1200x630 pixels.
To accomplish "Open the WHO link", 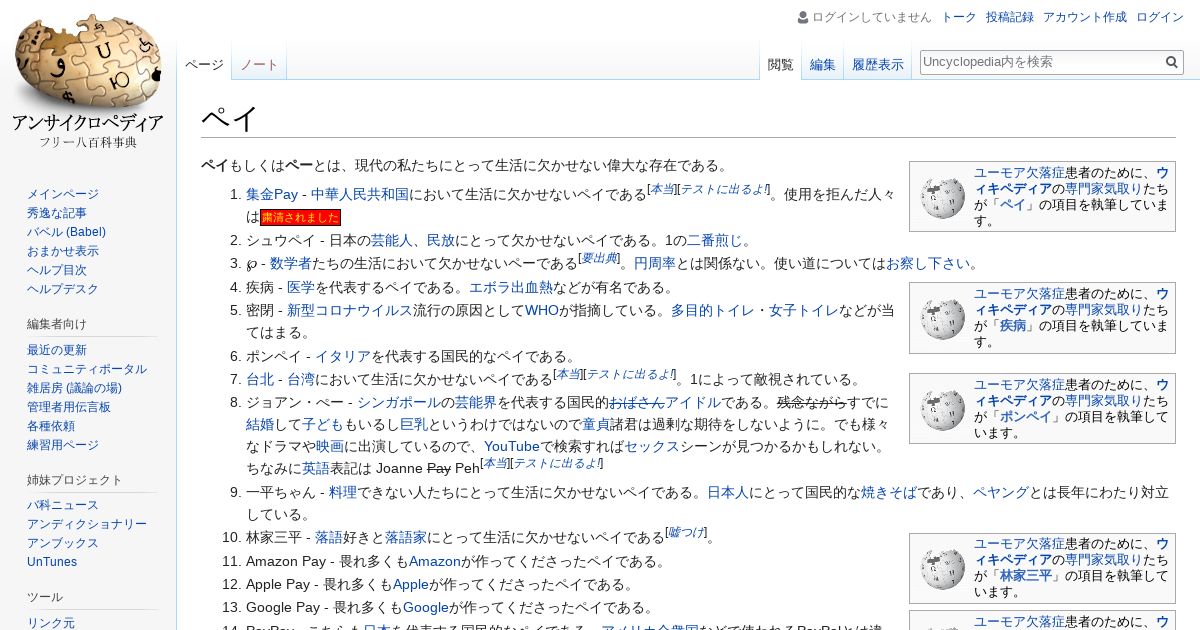I will coord(541,310).
